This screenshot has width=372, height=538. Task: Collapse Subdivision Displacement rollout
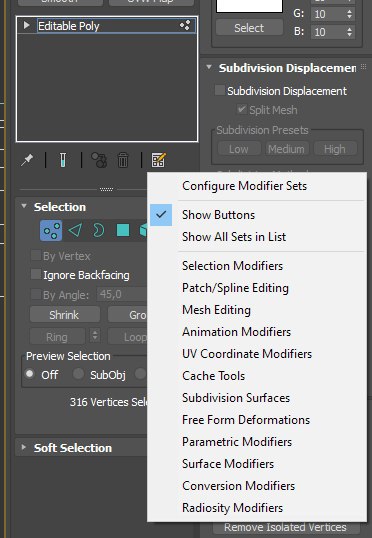(x=209, y=67)
